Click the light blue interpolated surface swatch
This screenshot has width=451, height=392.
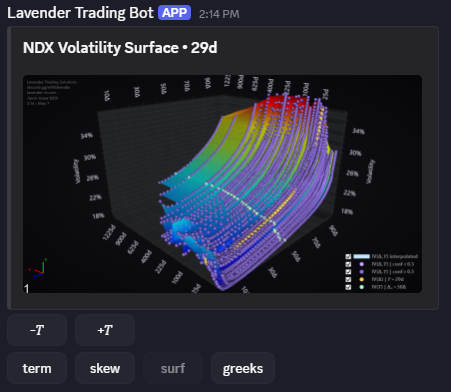tap(361, 256)
